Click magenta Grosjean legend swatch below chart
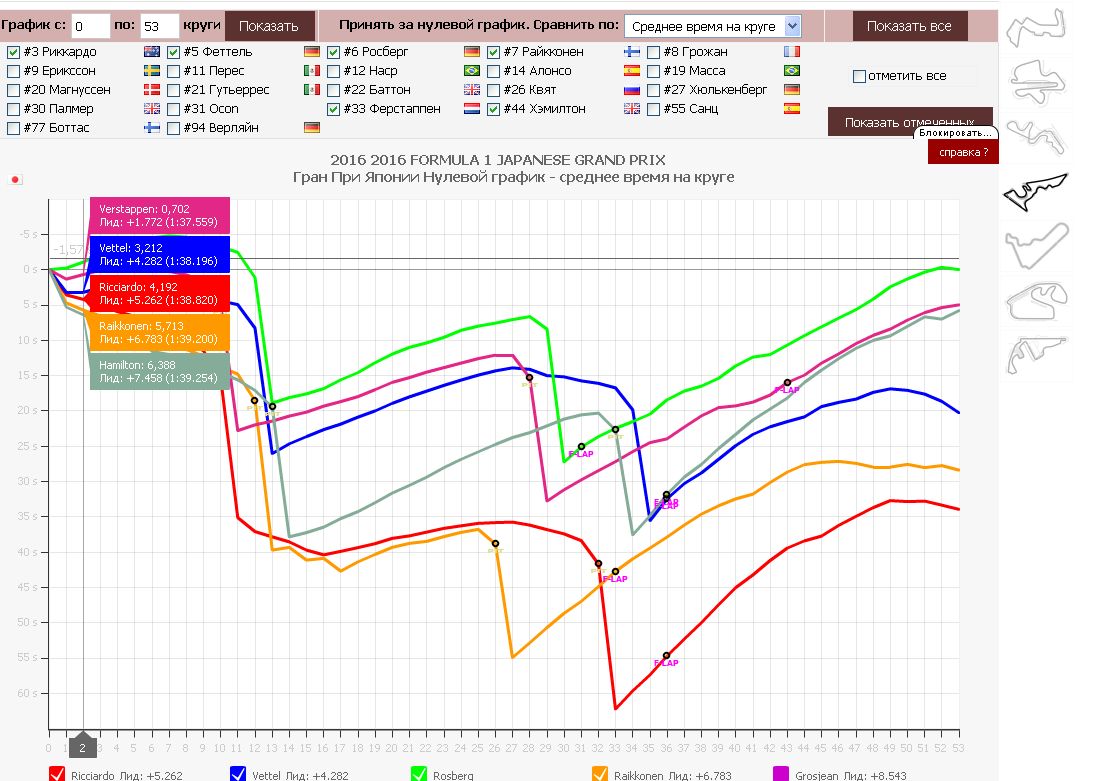 click(781, 775)
